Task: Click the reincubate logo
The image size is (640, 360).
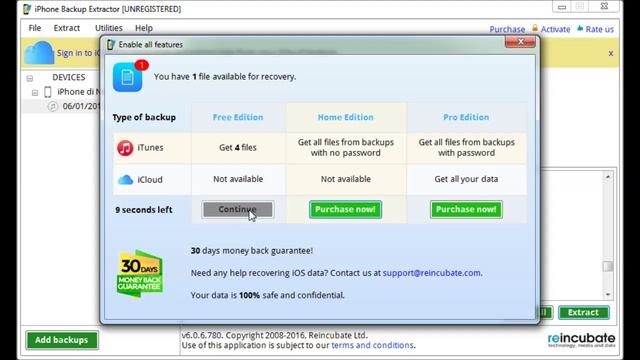Action: click(x=581, y=340)
